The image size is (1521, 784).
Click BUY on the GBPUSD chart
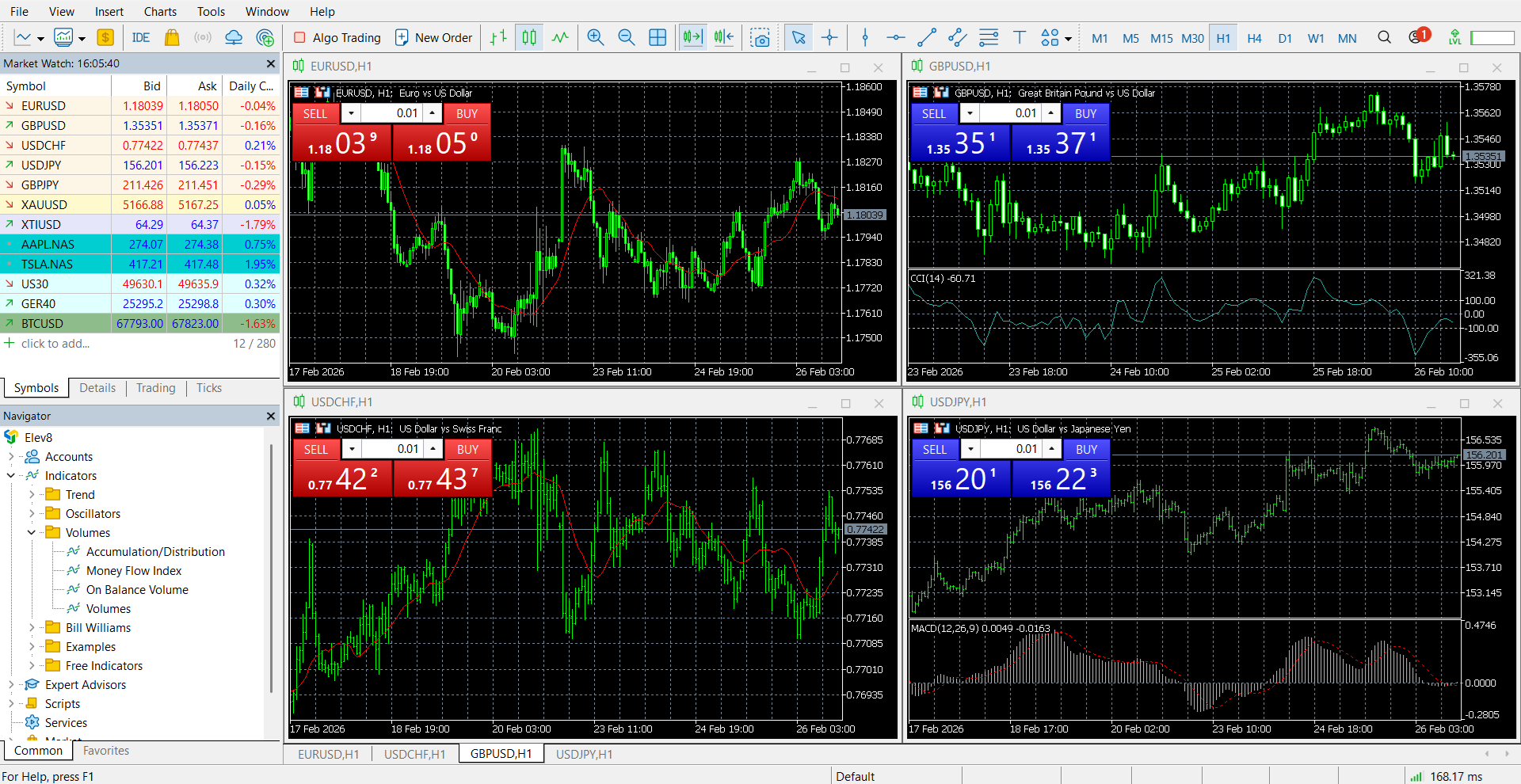[x=1086, y=114]
